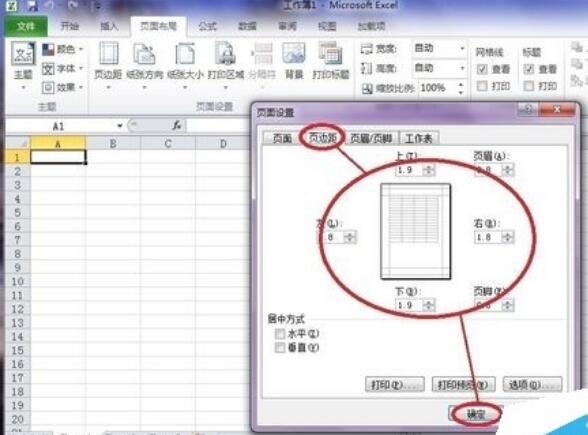Click the 背景 background icon
The image size is (588, 435).
294,60
